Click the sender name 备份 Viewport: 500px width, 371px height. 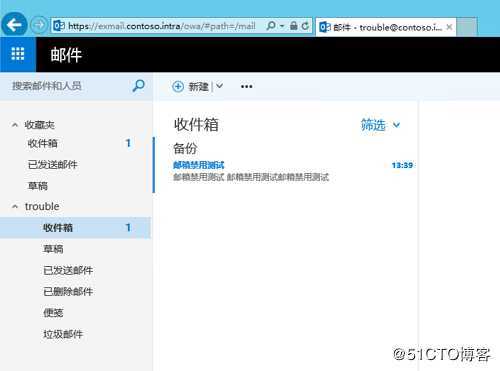click(185, 148)
